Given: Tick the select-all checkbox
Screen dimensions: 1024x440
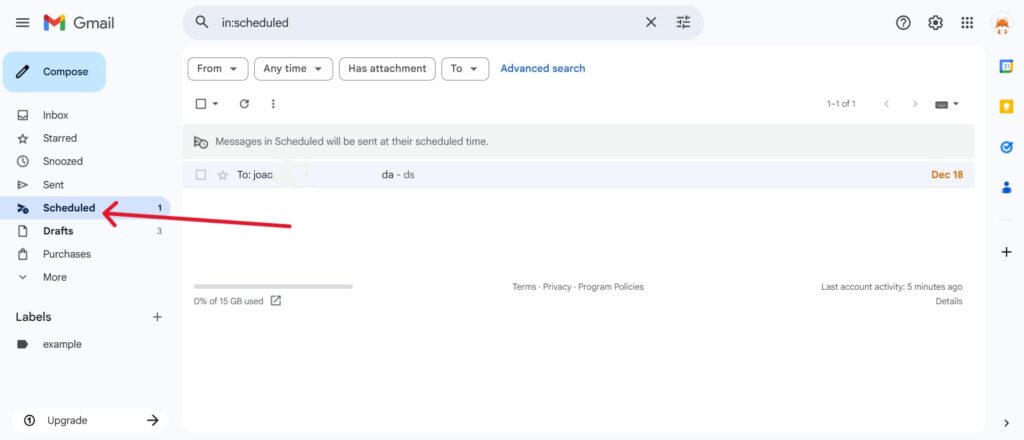Looking at the screenshot, I should (x=201, y=104).
